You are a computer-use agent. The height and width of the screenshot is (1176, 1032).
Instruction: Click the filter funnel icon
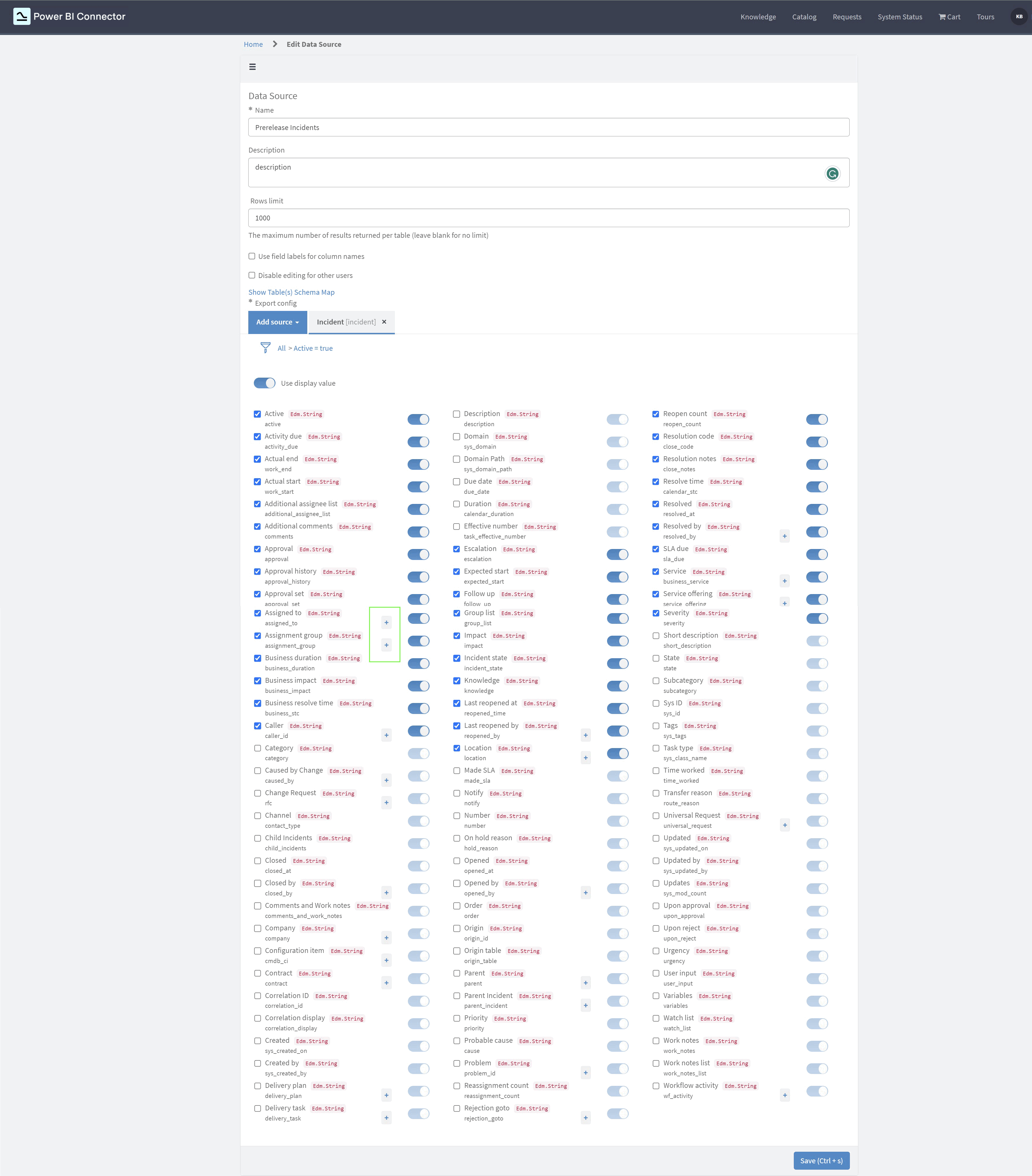[x=265, y=348]
